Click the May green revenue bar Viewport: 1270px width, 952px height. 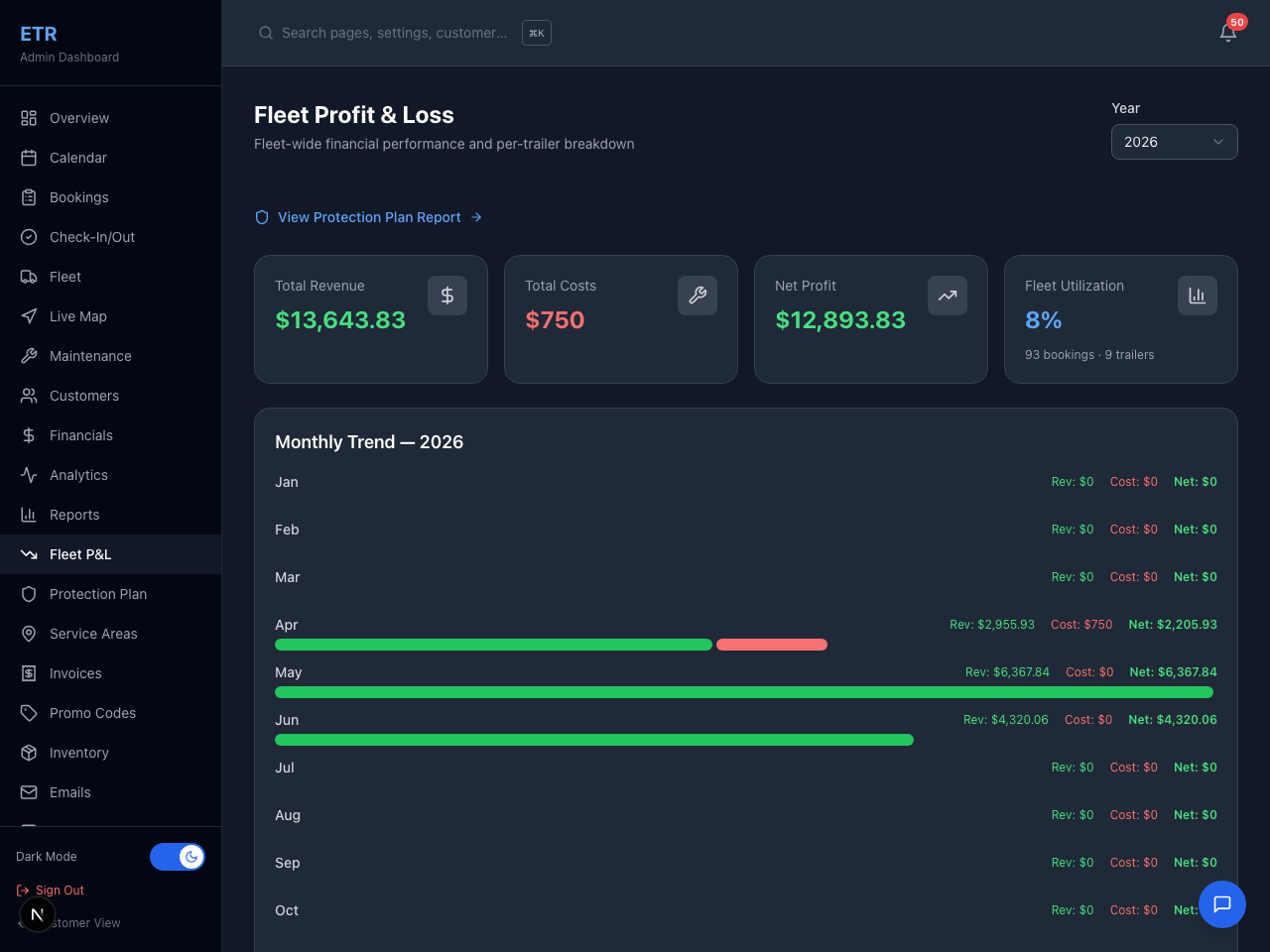pyautogui.click(x=744, y=692)
